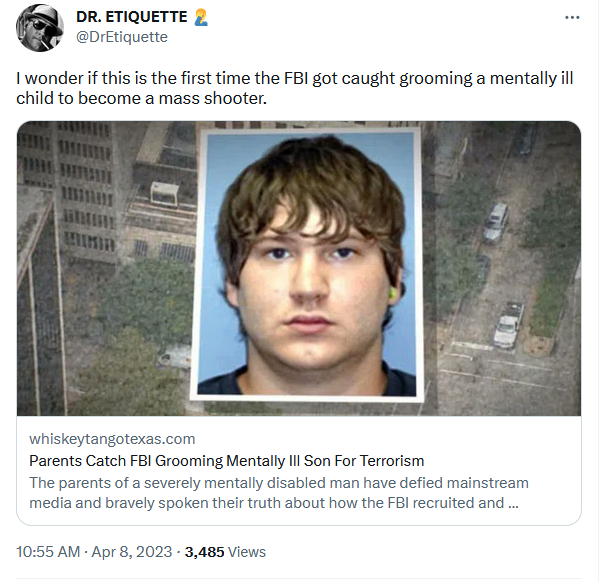The height and width of the screenshot is (582, 600).
Task: Click the facepalm emoji beside the name
Action: (x=201, y=17)
